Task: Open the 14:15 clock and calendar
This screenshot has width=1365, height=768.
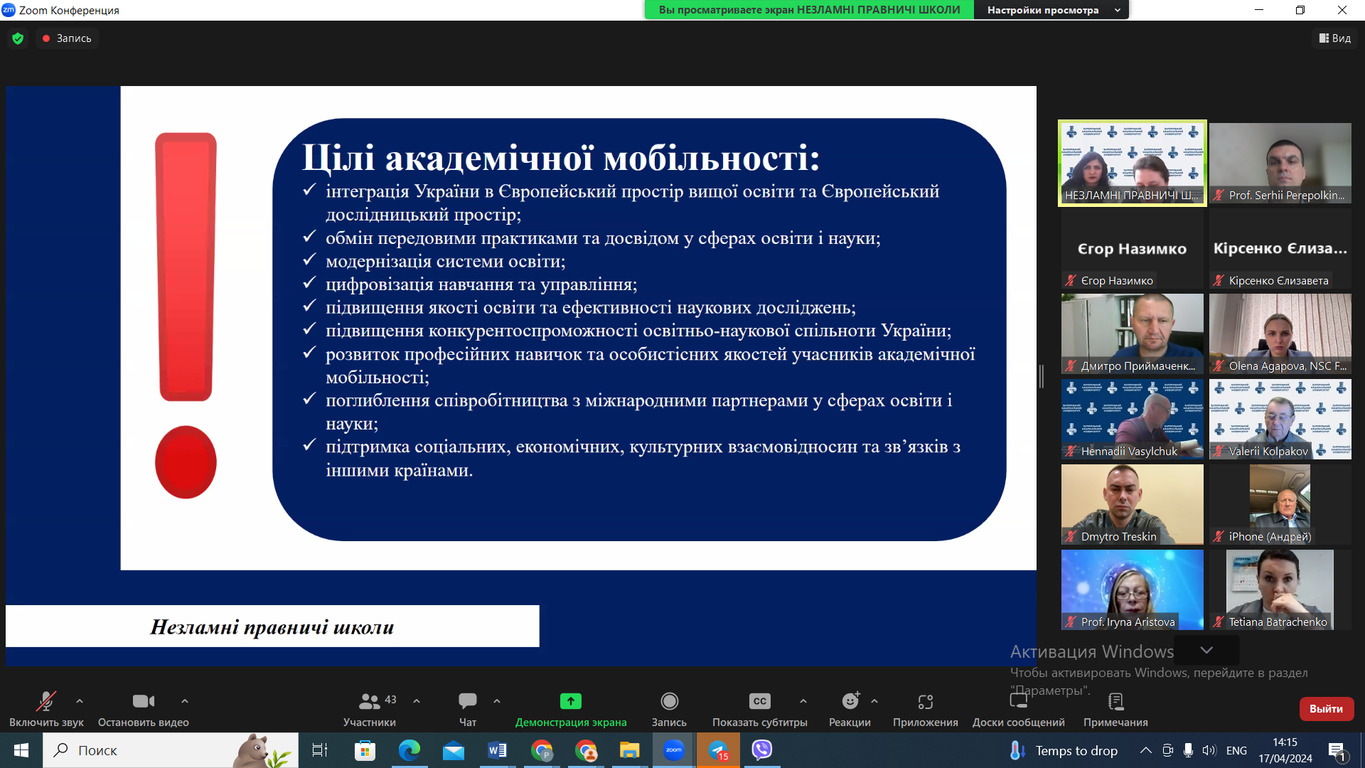Action: [x=1286, y=750]
